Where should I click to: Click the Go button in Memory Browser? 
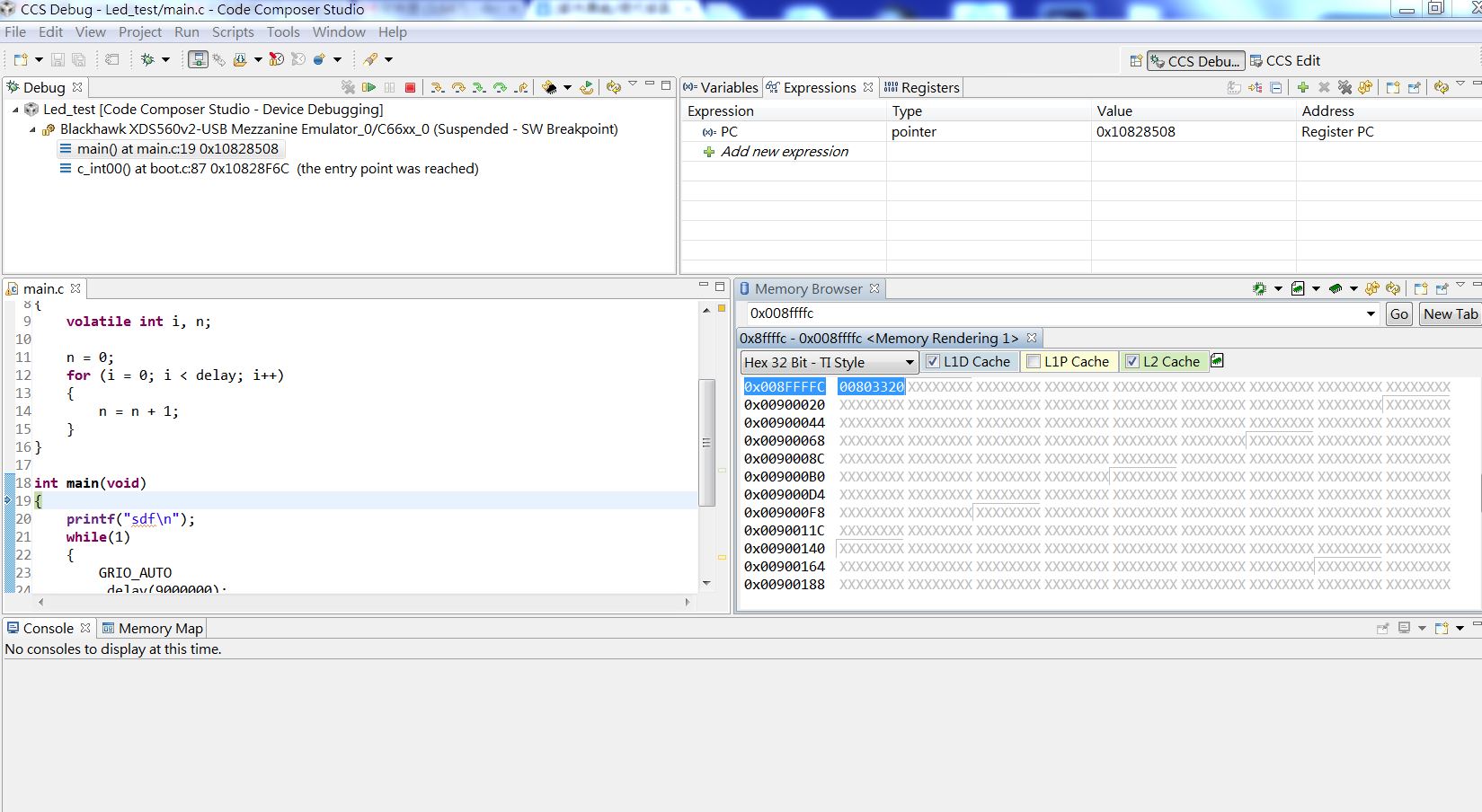pyautogui.click(x=1399, y=313)
